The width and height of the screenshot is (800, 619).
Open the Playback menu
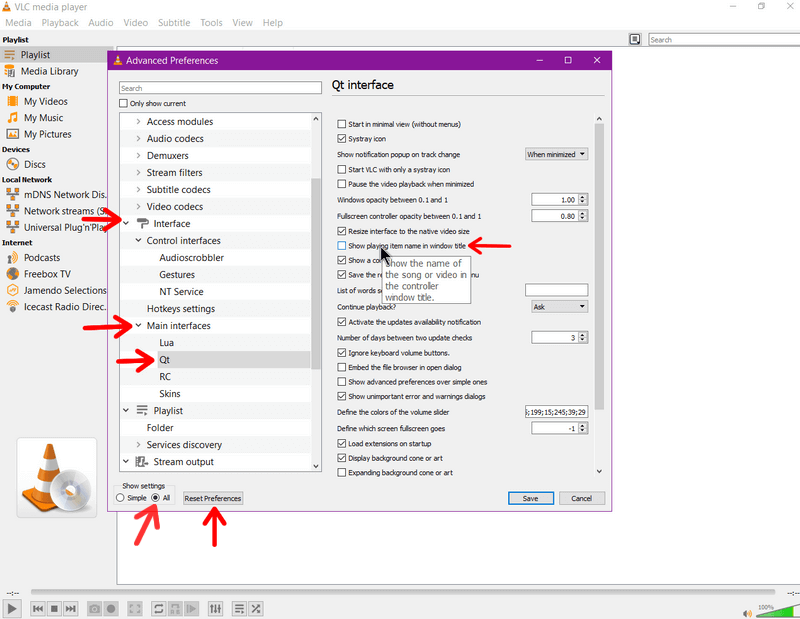[60, 23]
